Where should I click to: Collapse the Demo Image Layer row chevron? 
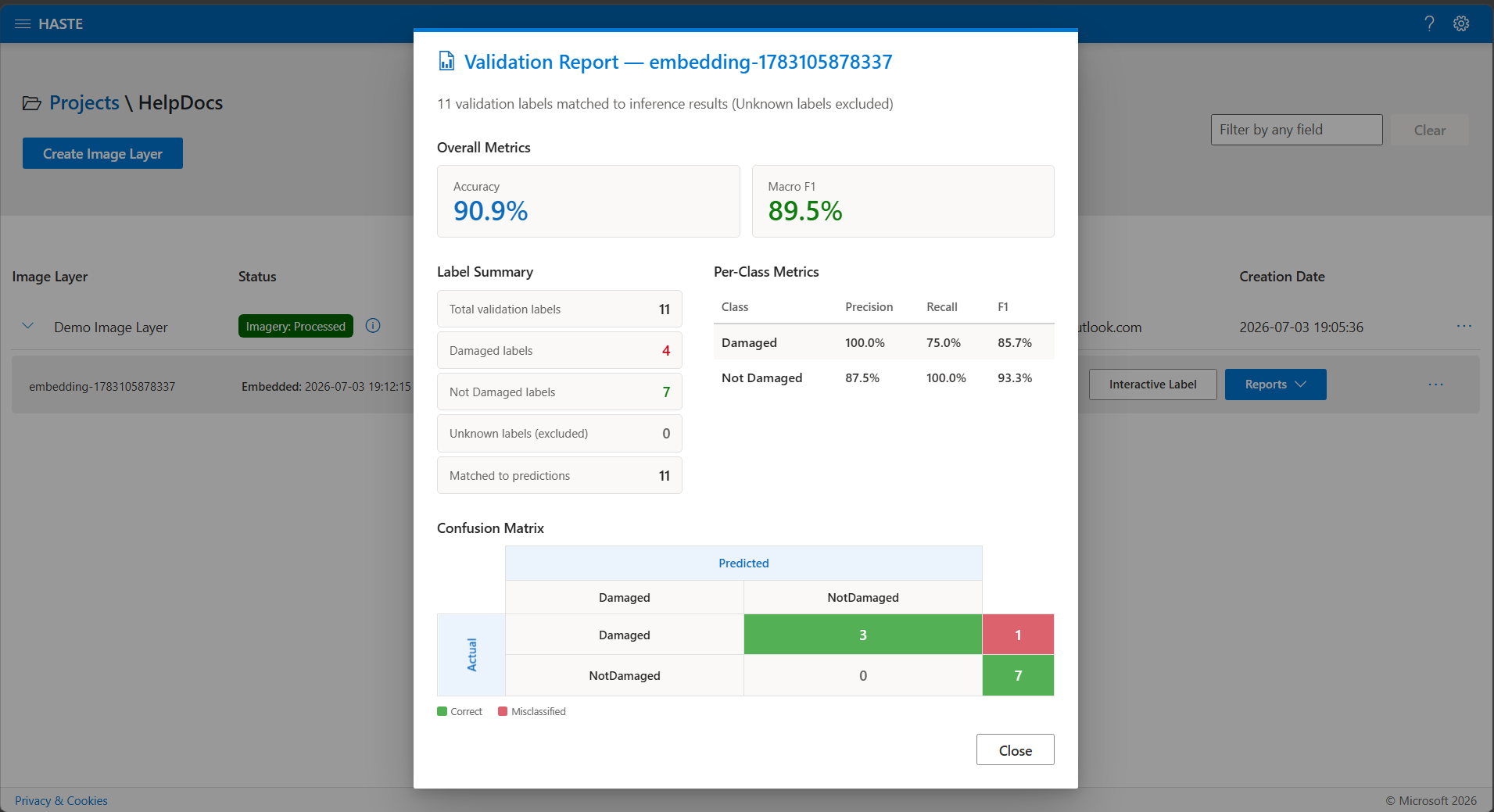[x=27, y=326]
